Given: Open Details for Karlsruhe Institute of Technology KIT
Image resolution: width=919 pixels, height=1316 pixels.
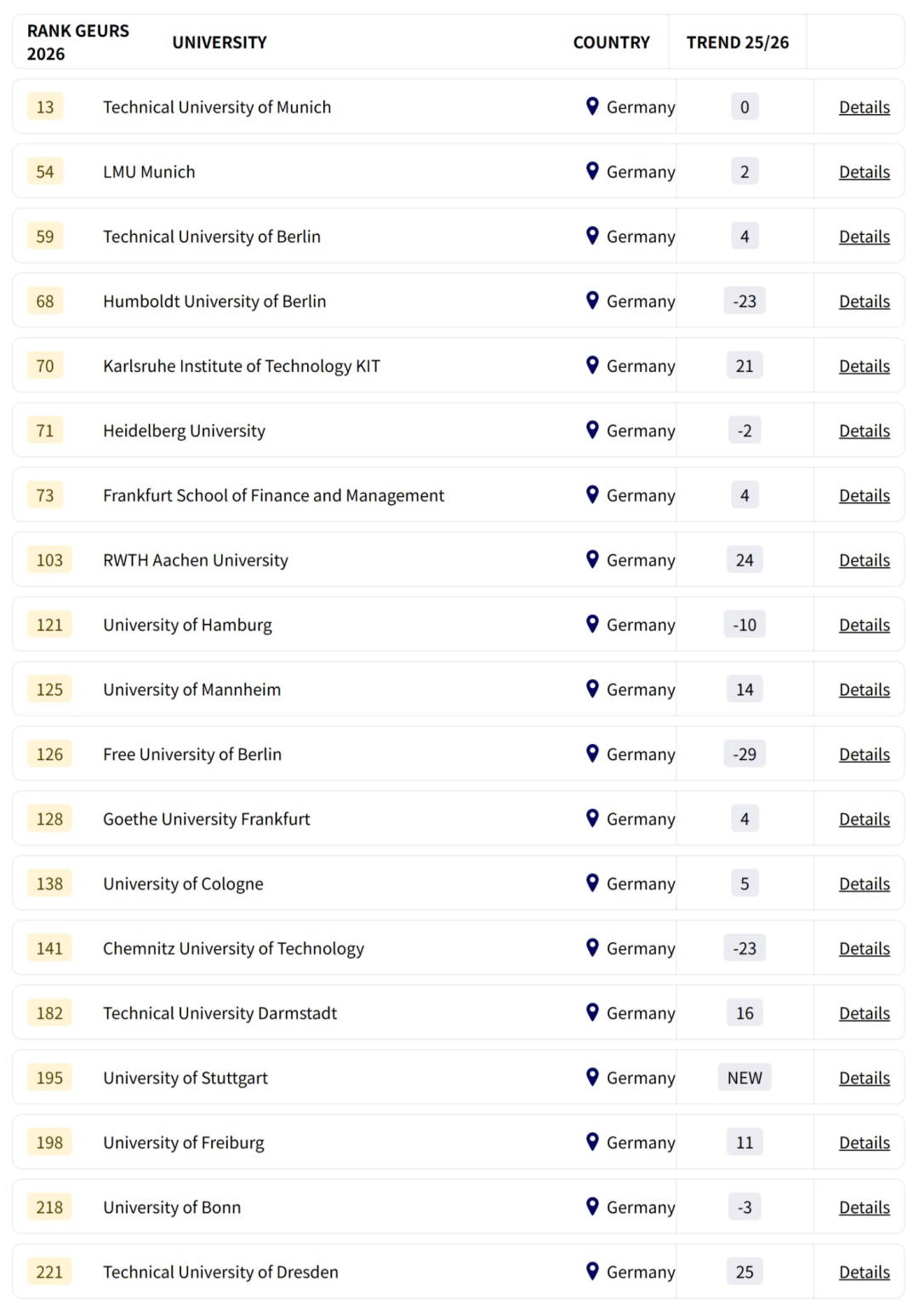Looking at the screenshot, I should click(864, 365).
